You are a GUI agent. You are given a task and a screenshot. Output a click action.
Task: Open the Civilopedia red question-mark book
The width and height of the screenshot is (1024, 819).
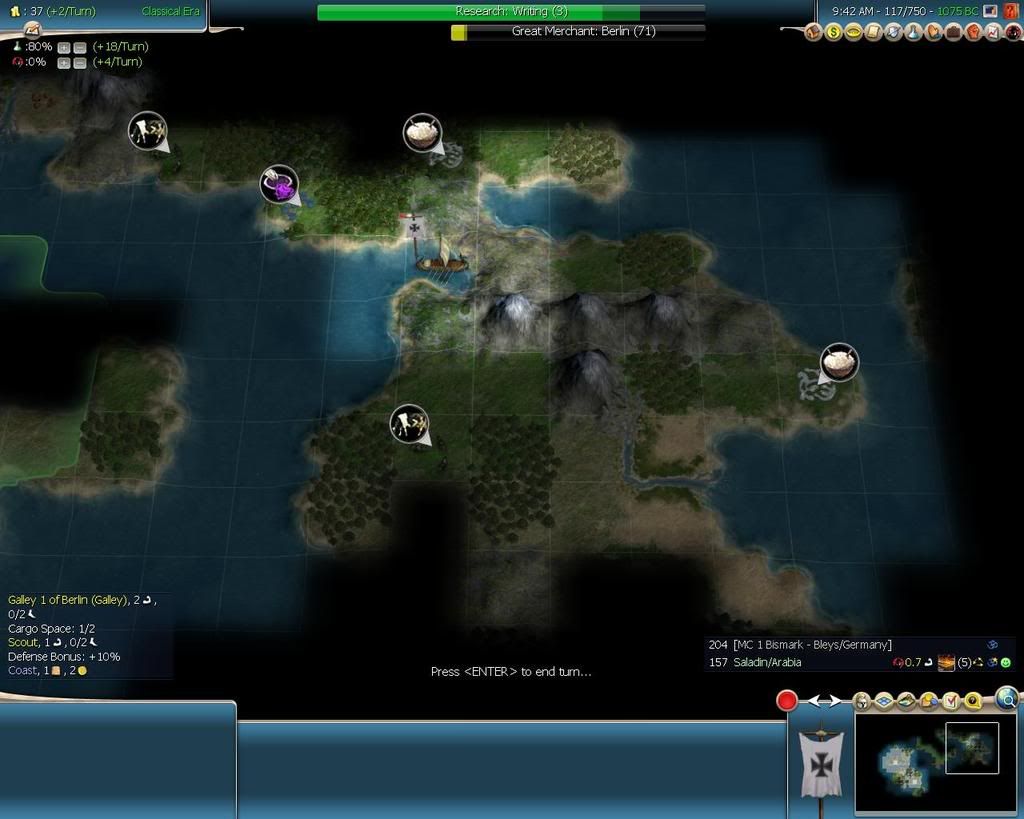(x=1011, y=11)
